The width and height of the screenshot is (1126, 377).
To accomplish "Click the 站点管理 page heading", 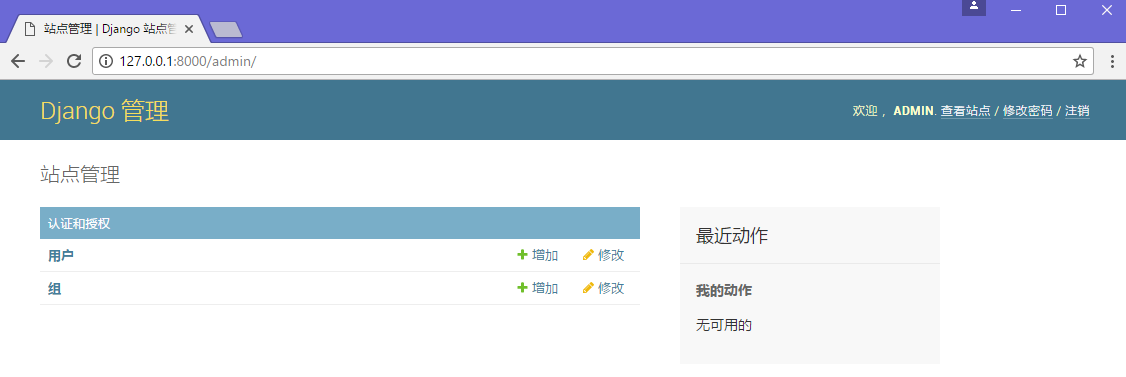I will 80,174.
